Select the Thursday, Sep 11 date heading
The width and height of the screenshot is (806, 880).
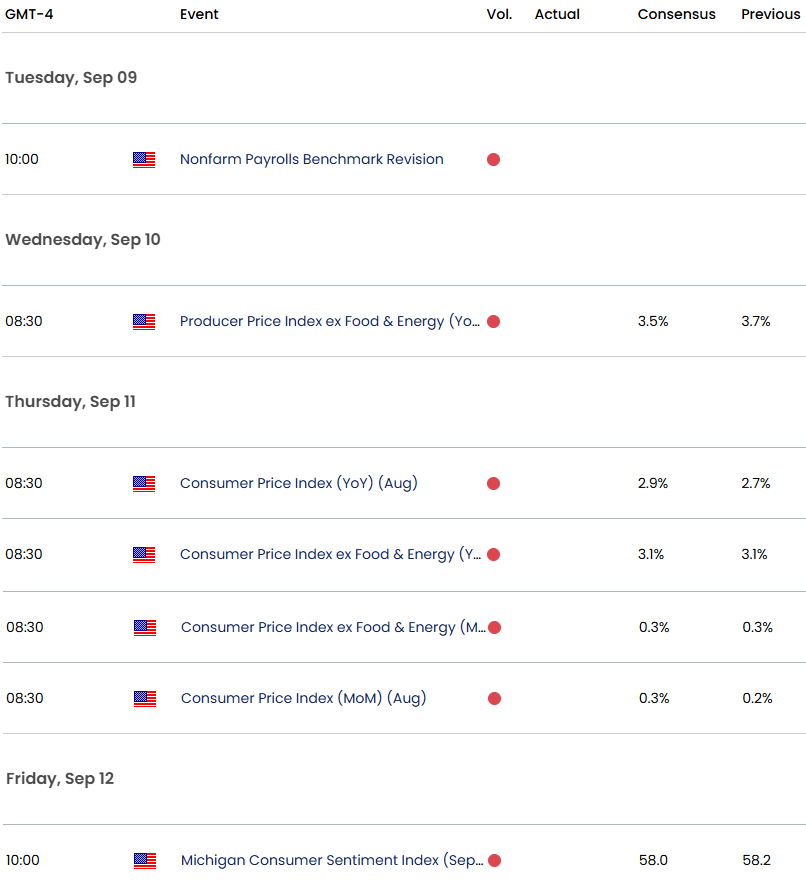coord(70,402)
